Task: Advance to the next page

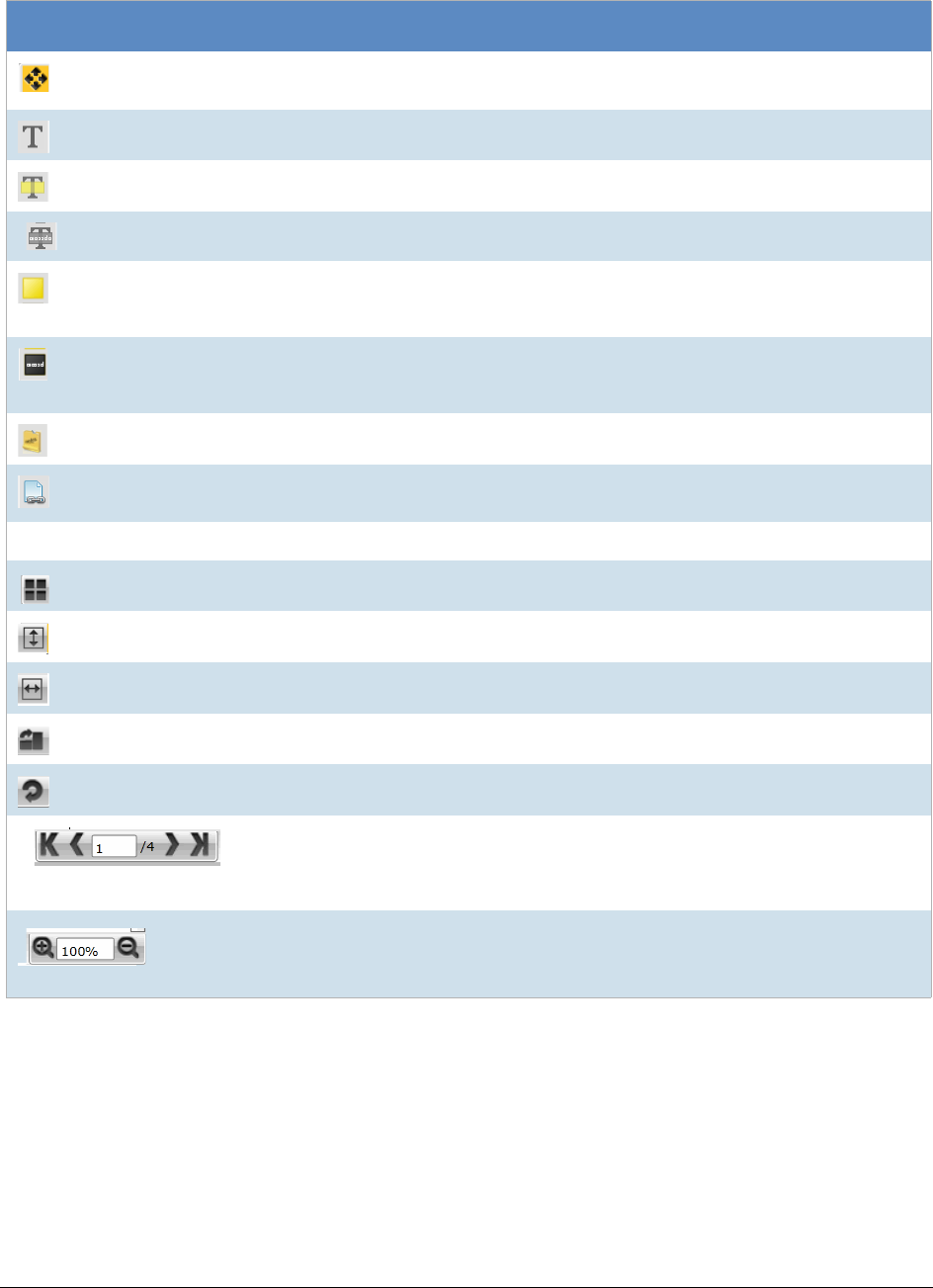Action: (173, 847)
